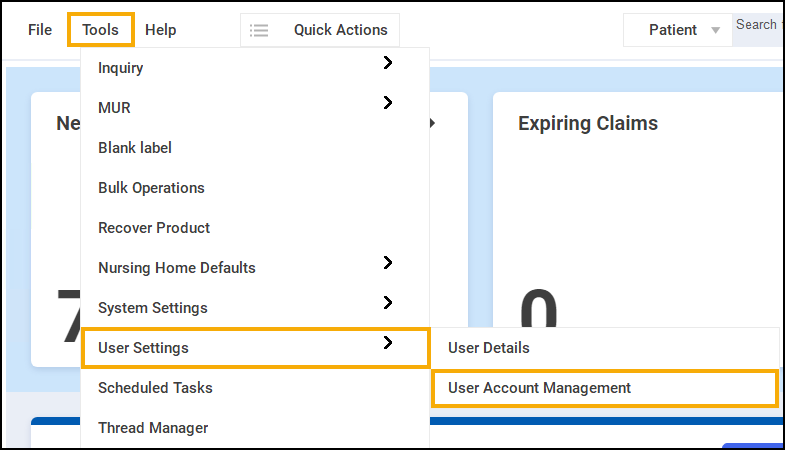
Task: Expand the Inquiry submenu arrow
Action: (388, 63)
